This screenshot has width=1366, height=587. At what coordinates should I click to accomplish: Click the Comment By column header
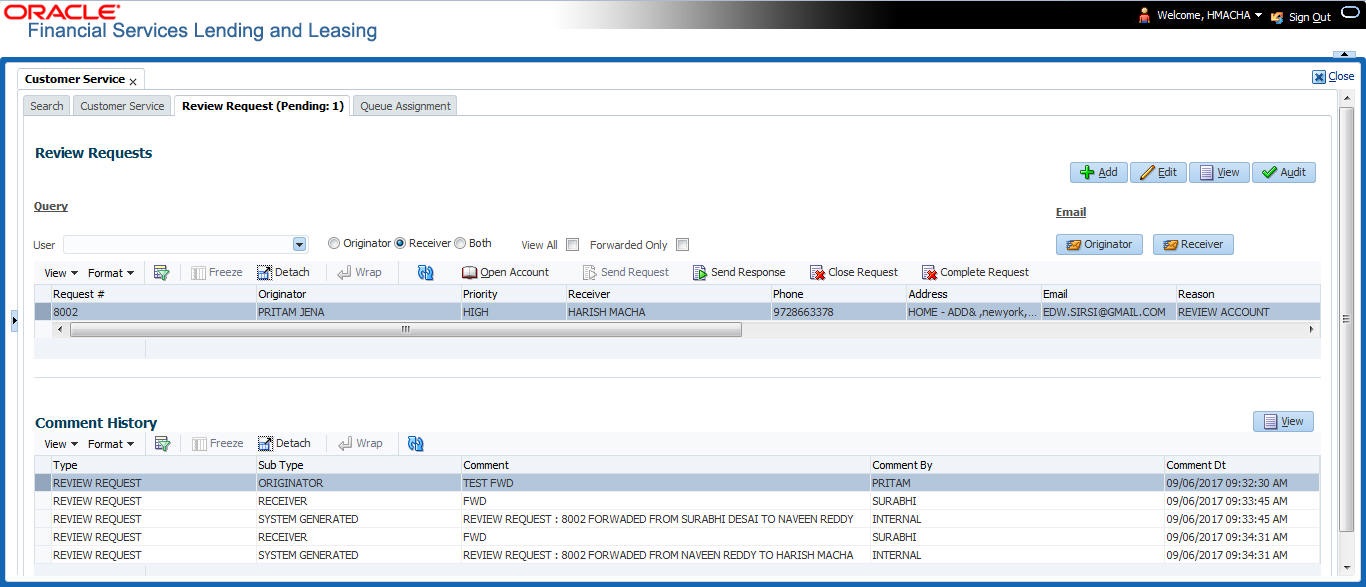(x=1016, y=465)
